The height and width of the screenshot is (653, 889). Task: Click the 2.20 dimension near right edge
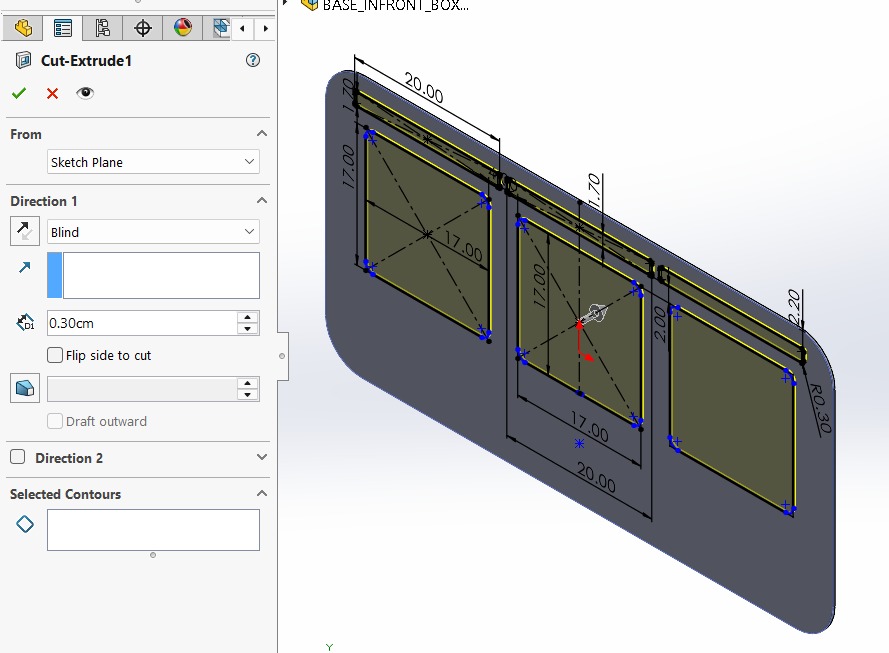point(794,307)
